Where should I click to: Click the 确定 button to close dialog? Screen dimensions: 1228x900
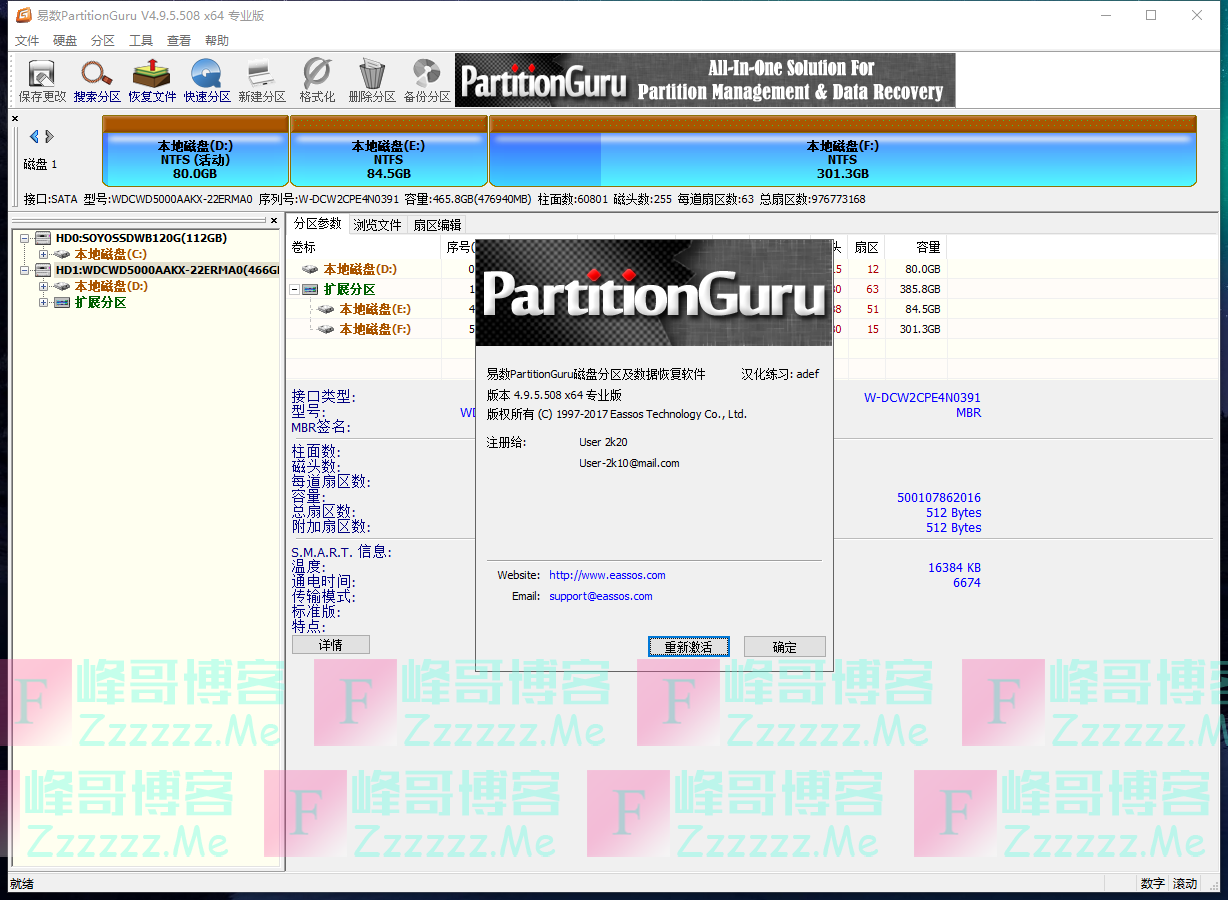tap(784, 647)
